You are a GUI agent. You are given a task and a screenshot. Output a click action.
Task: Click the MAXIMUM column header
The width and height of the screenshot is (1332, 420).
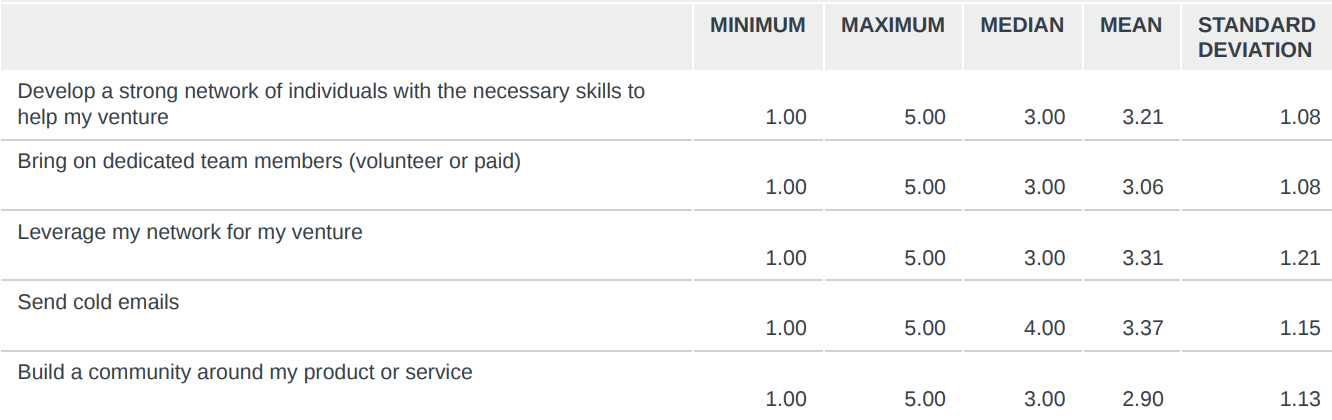892,26
